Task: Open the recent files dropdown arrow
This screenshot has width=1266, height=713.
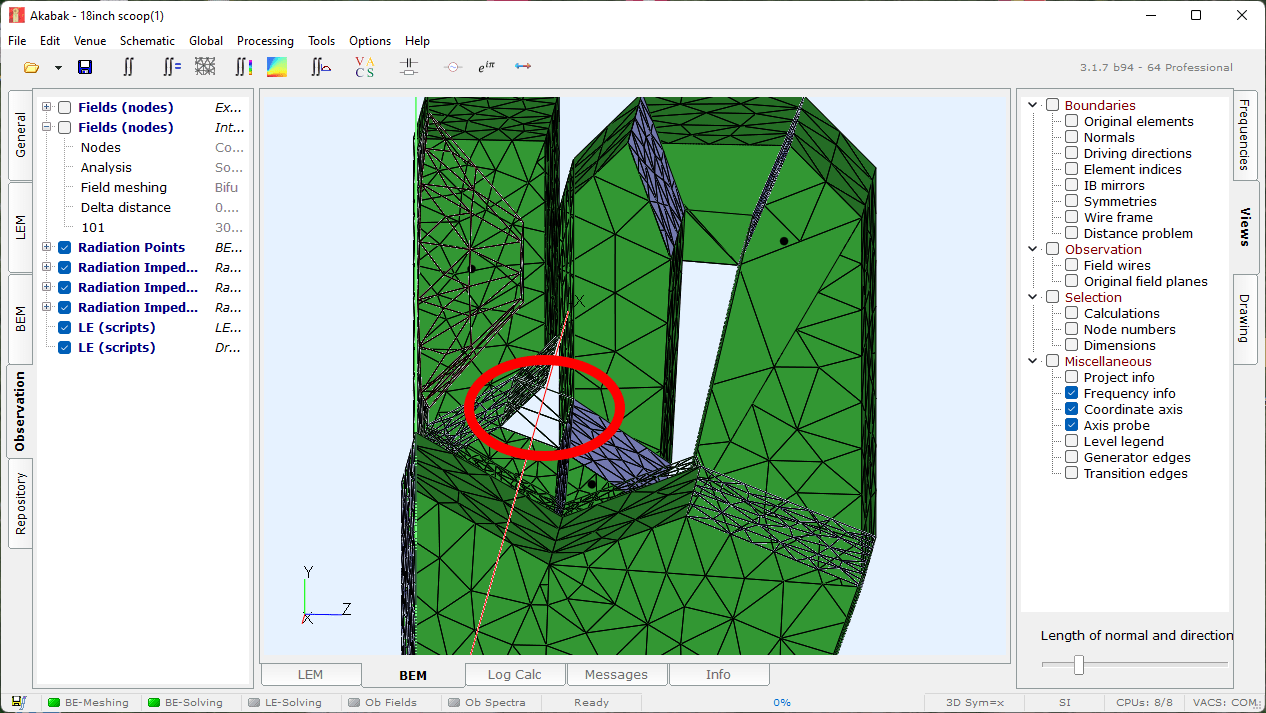Action: coord(58,68)
